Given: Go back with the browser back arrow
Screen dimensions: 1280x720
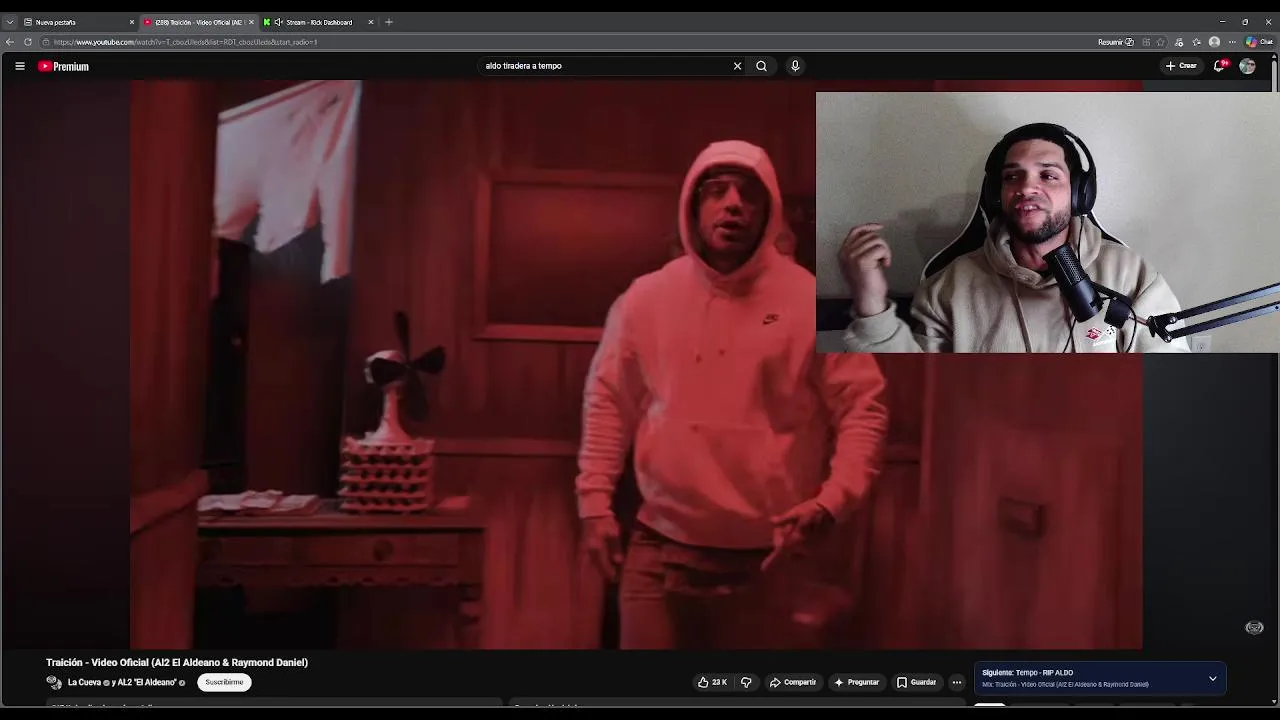Looking at the screenshot, I should [x=10, y=42].
